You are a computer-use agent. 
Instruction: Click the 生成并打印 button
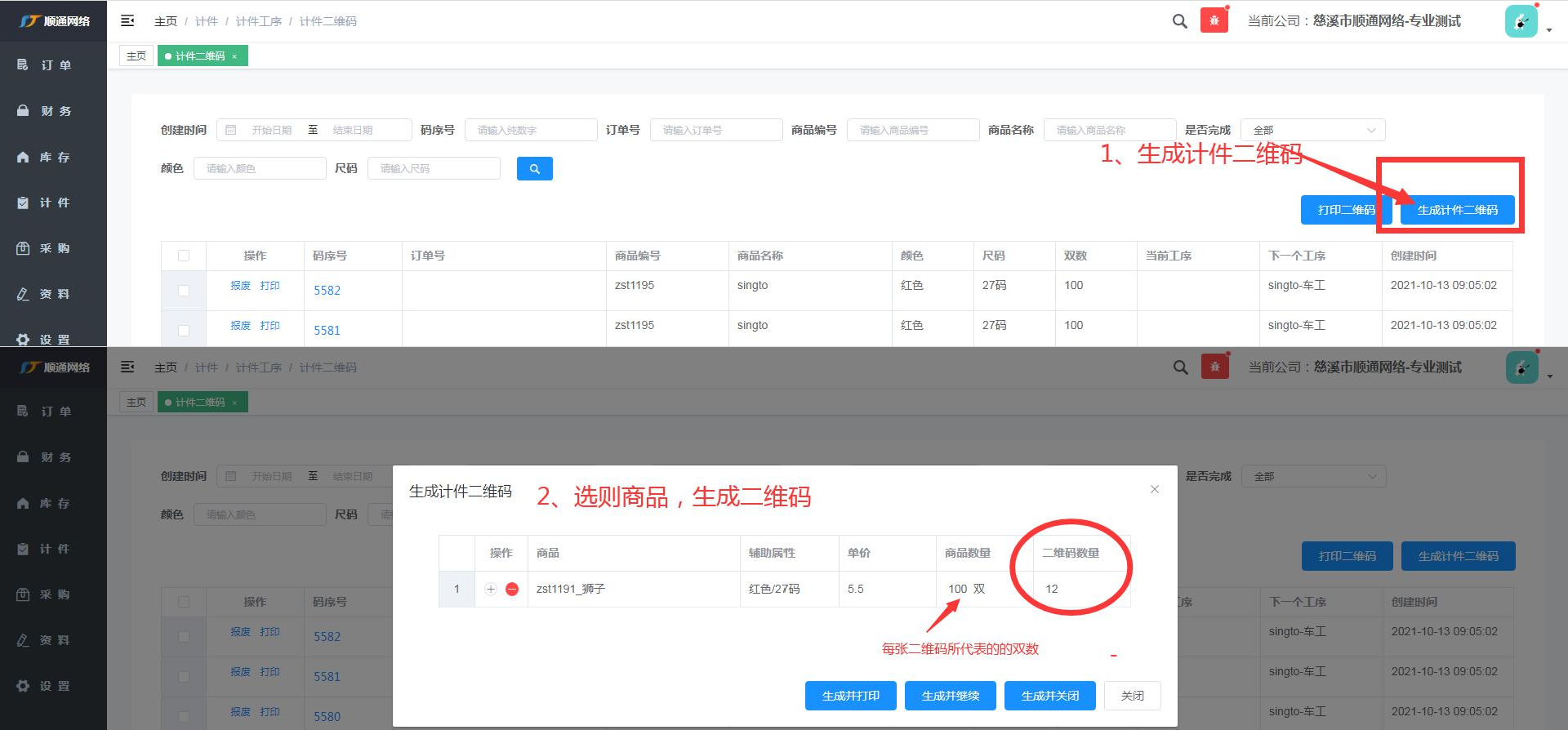[x=850, y=696]
